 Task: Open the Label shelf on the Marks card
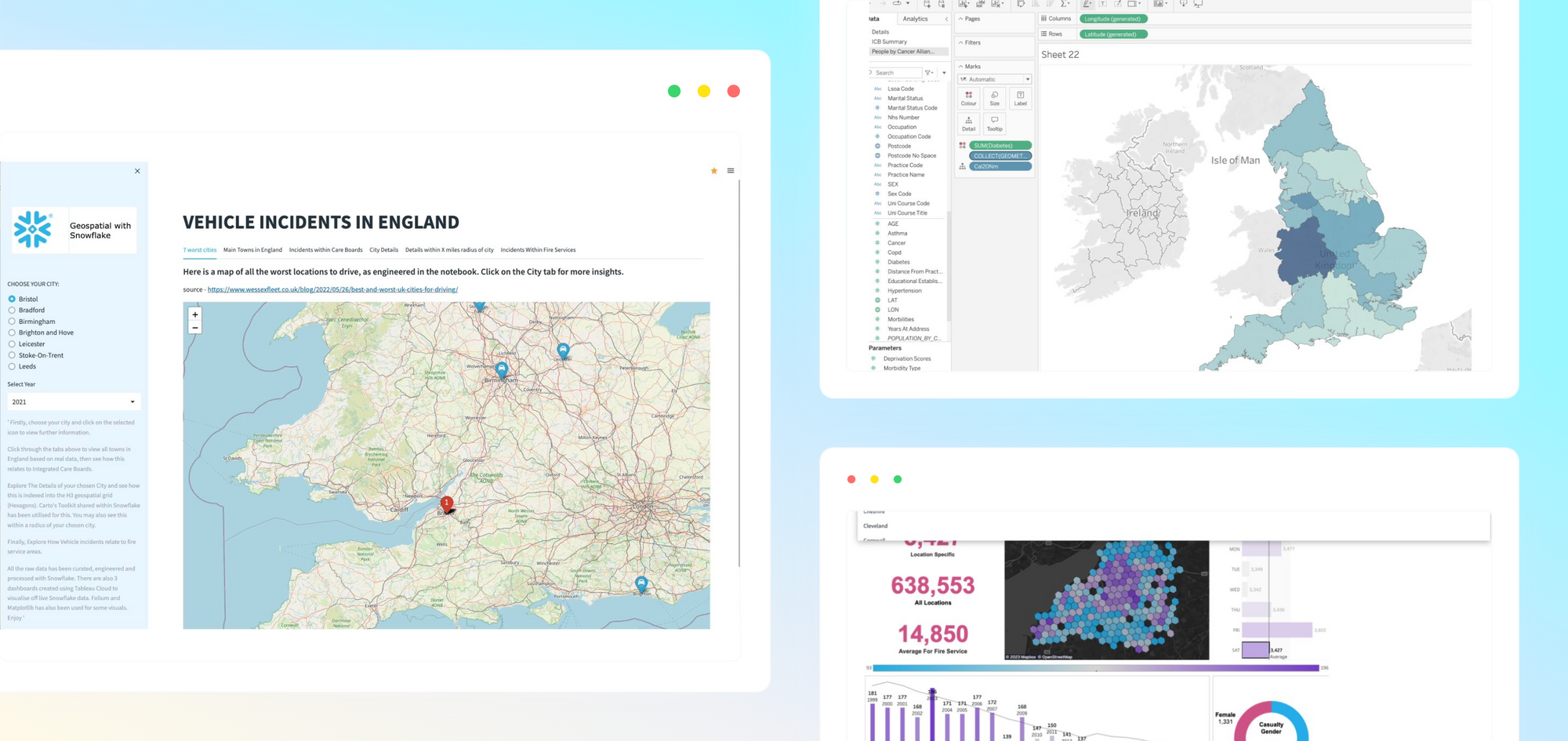coord(1019,98)
